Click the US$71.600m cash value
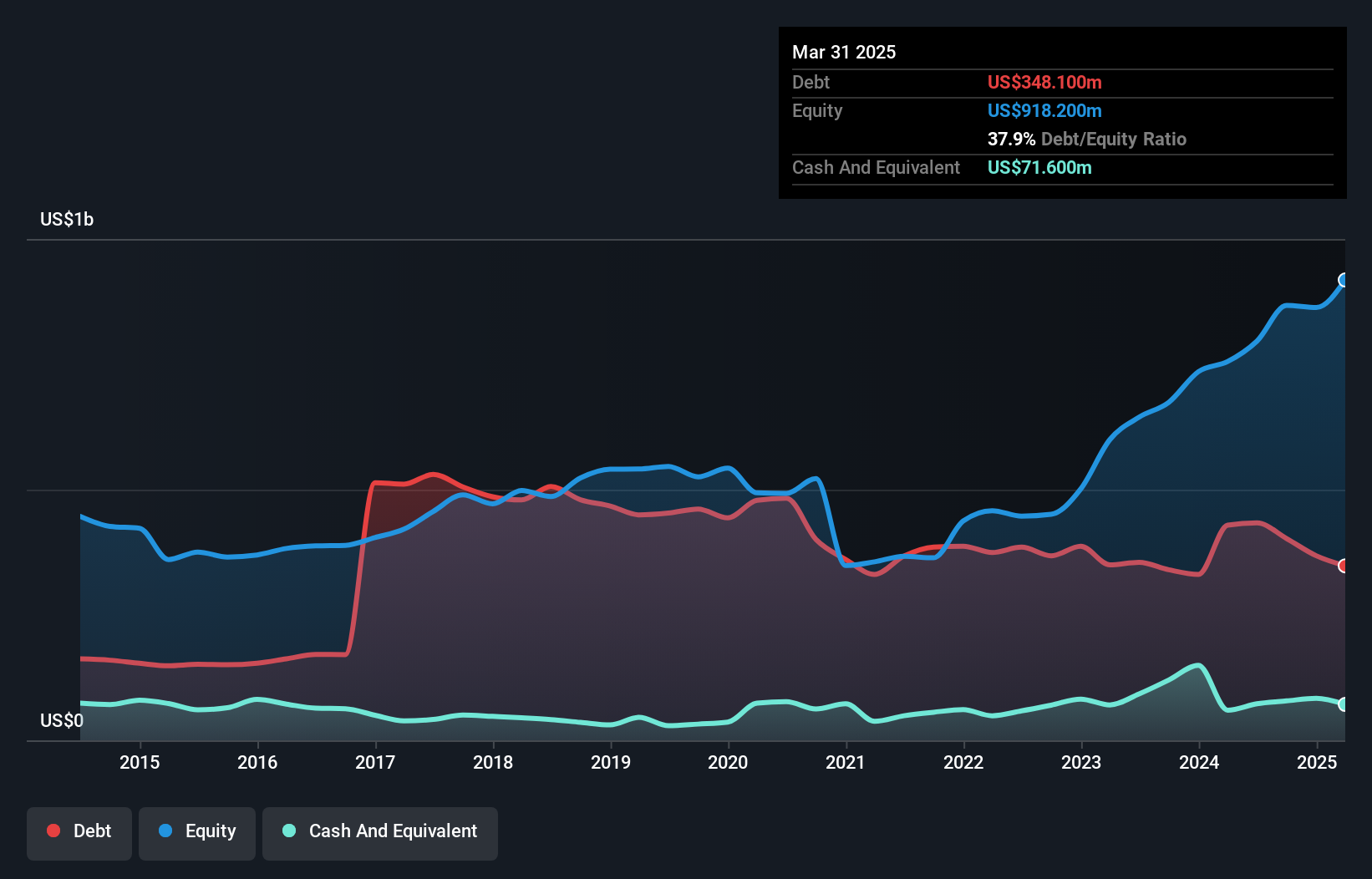Image resolution: width=1372 pixels, height=879 pixels. tap(1039, 167)
